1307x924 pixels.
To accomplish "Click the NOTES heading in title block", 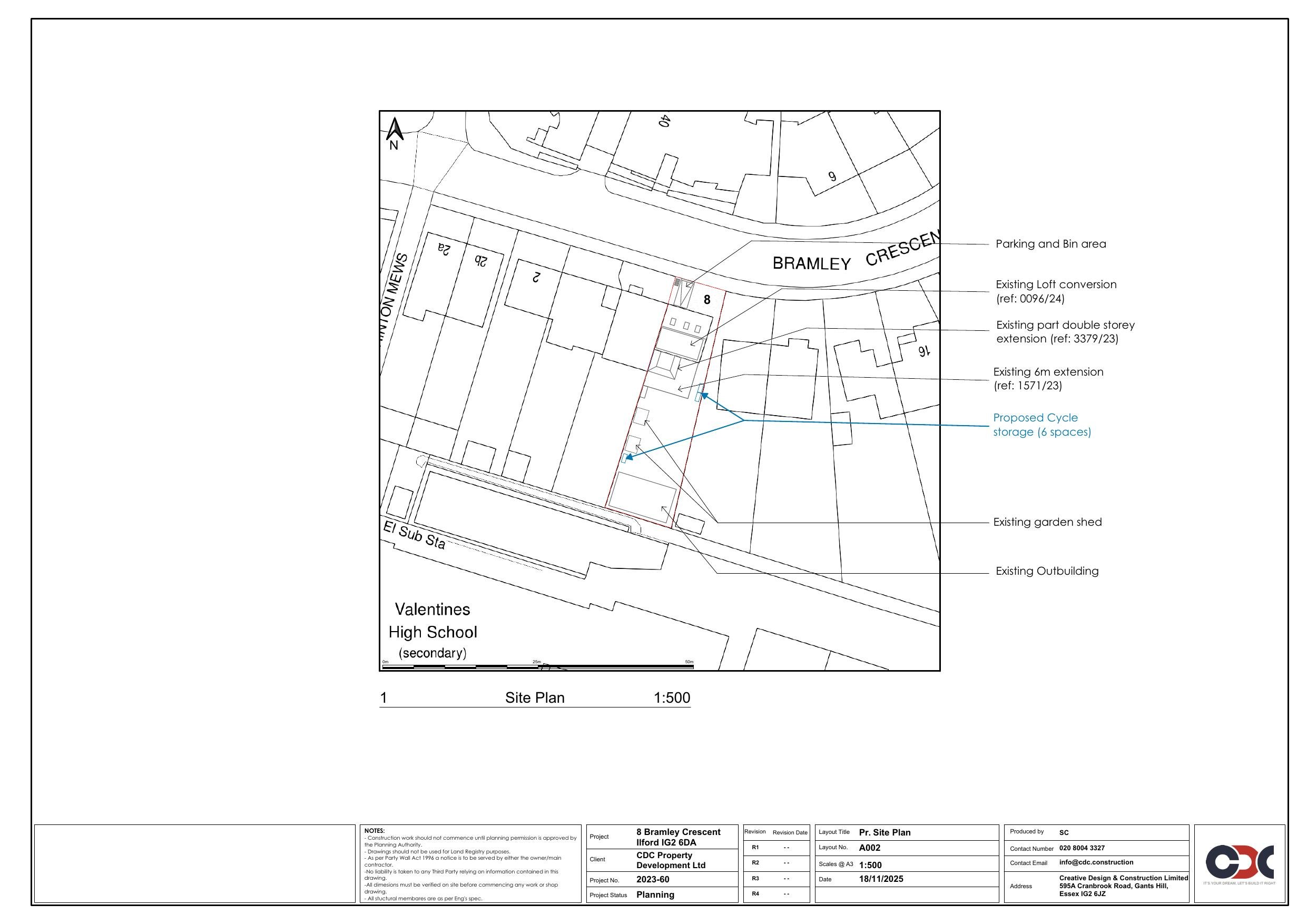I will tap(374, 831).
